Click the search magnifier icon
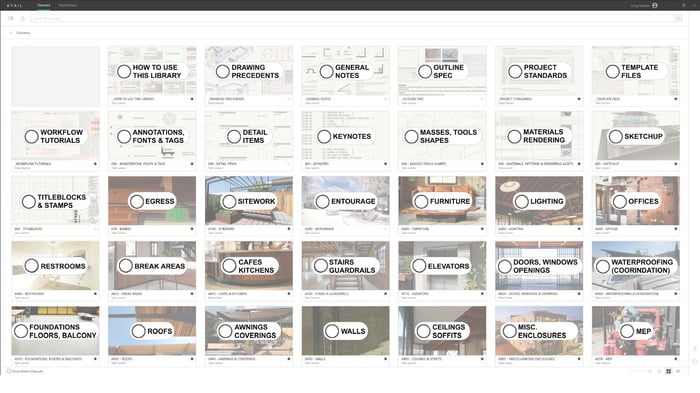This screenshot has height=393, width=700. tap(678, 18)
